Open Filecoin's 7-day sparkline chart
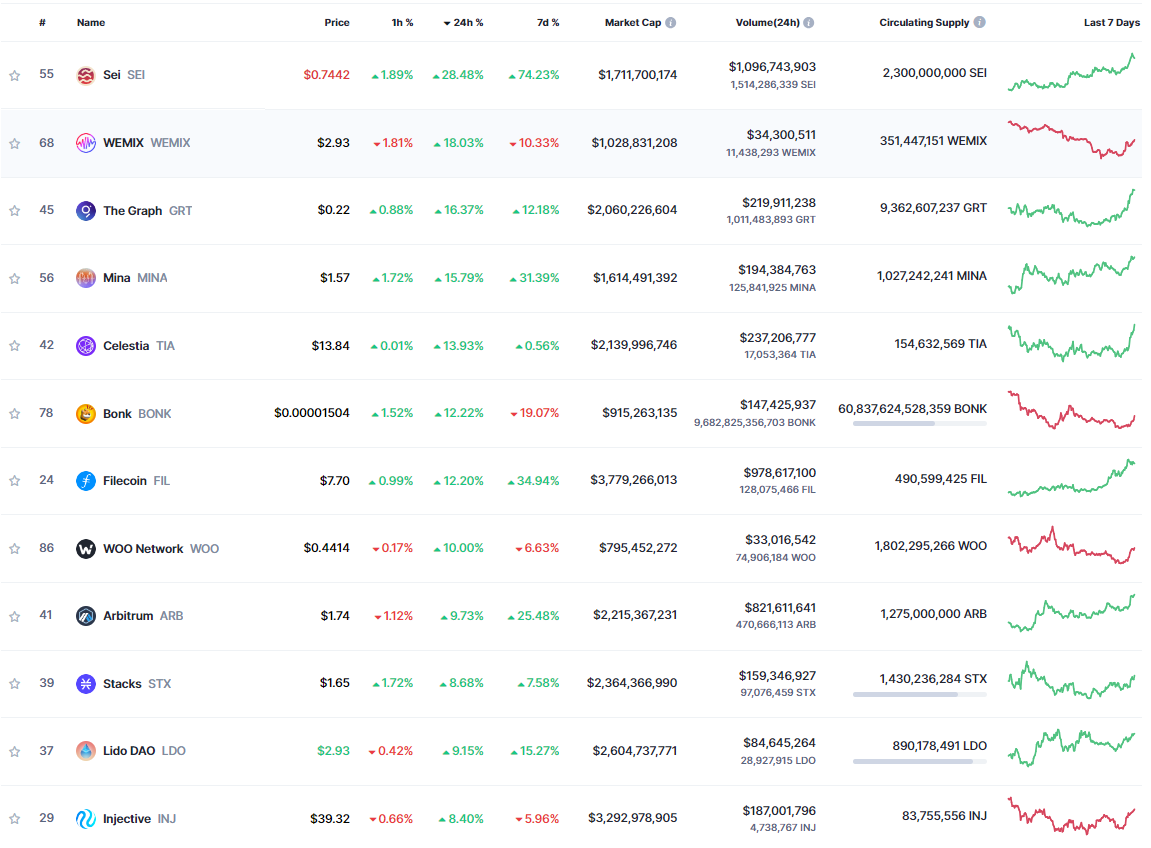Screen dimensions: 1151x848 coord(1072,478)
